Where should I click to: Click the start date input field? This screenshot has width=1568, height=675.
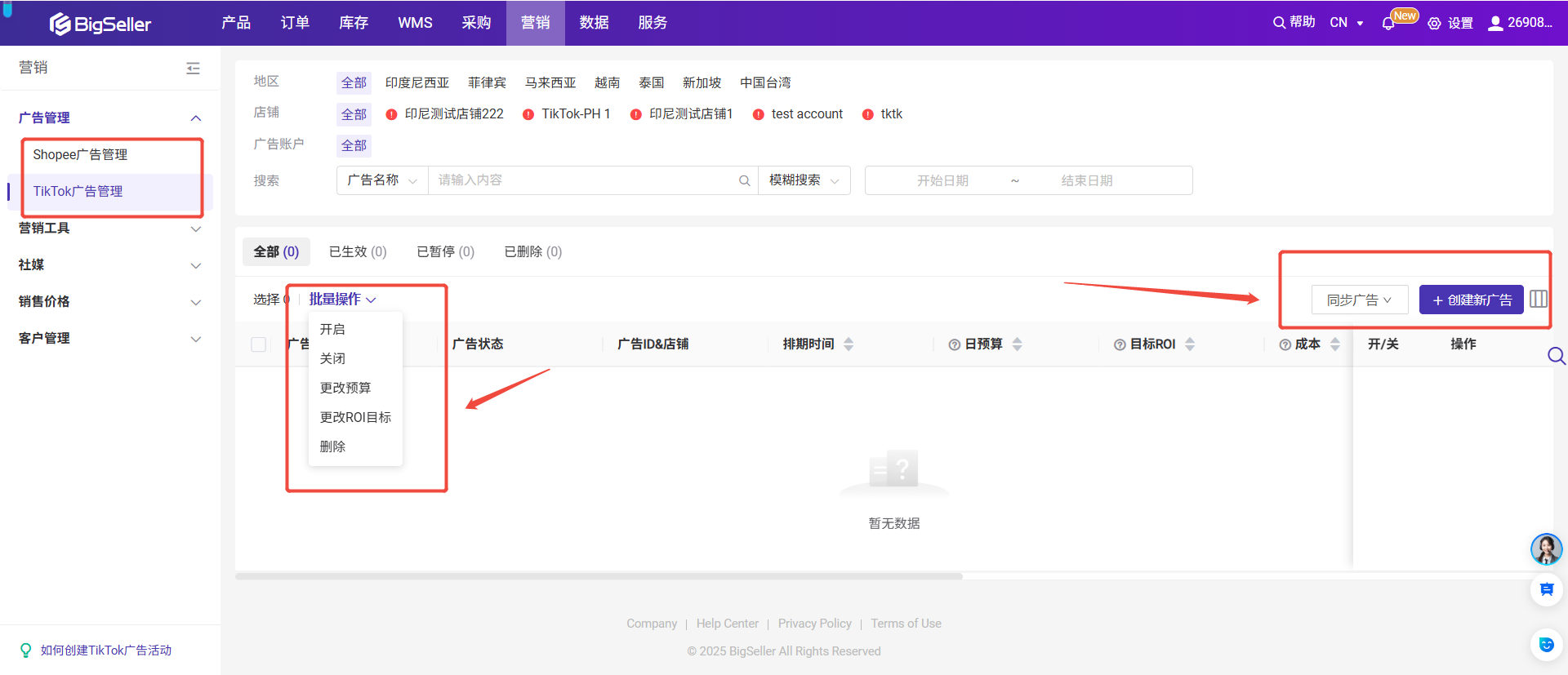coord(942,180)
